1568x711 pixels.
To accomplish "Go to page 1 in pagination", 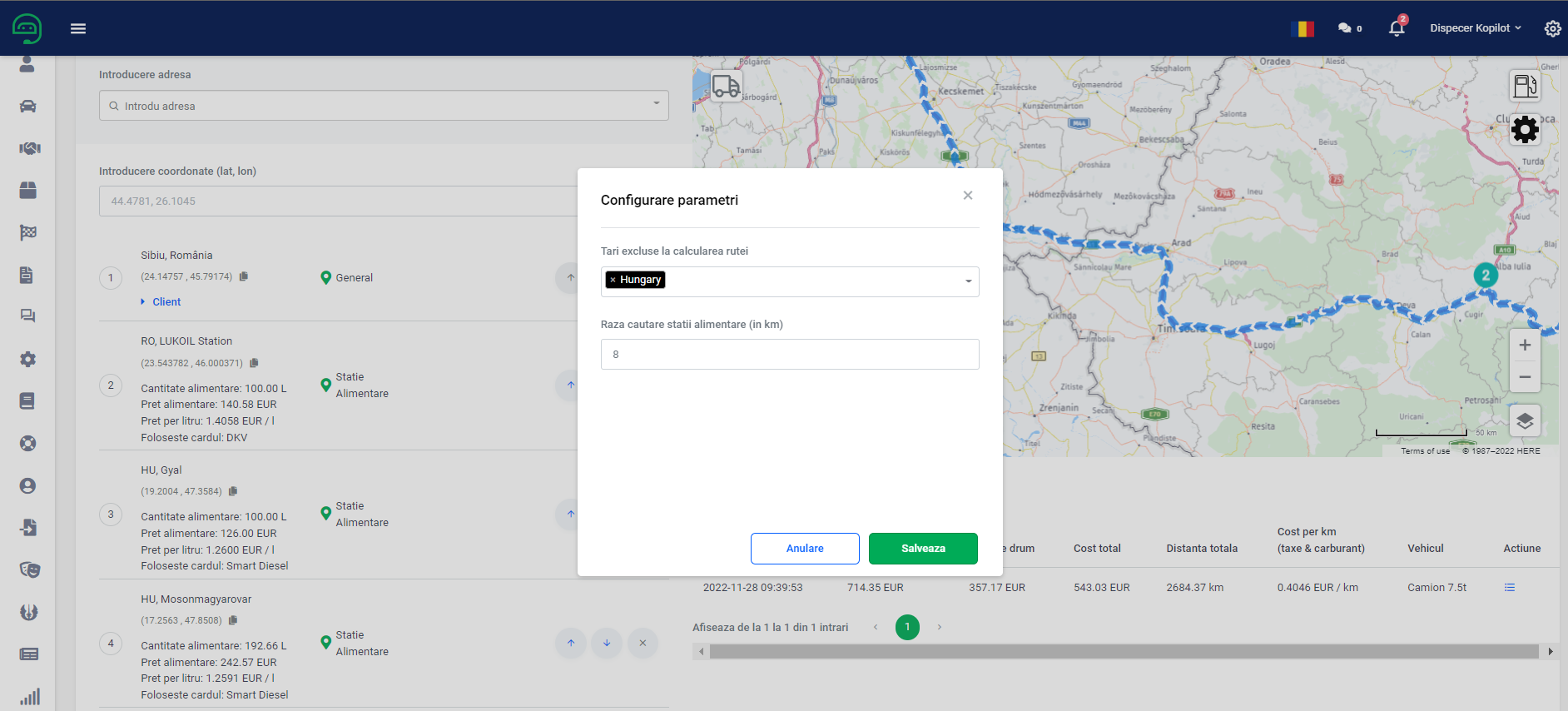I will coord(907,627).
